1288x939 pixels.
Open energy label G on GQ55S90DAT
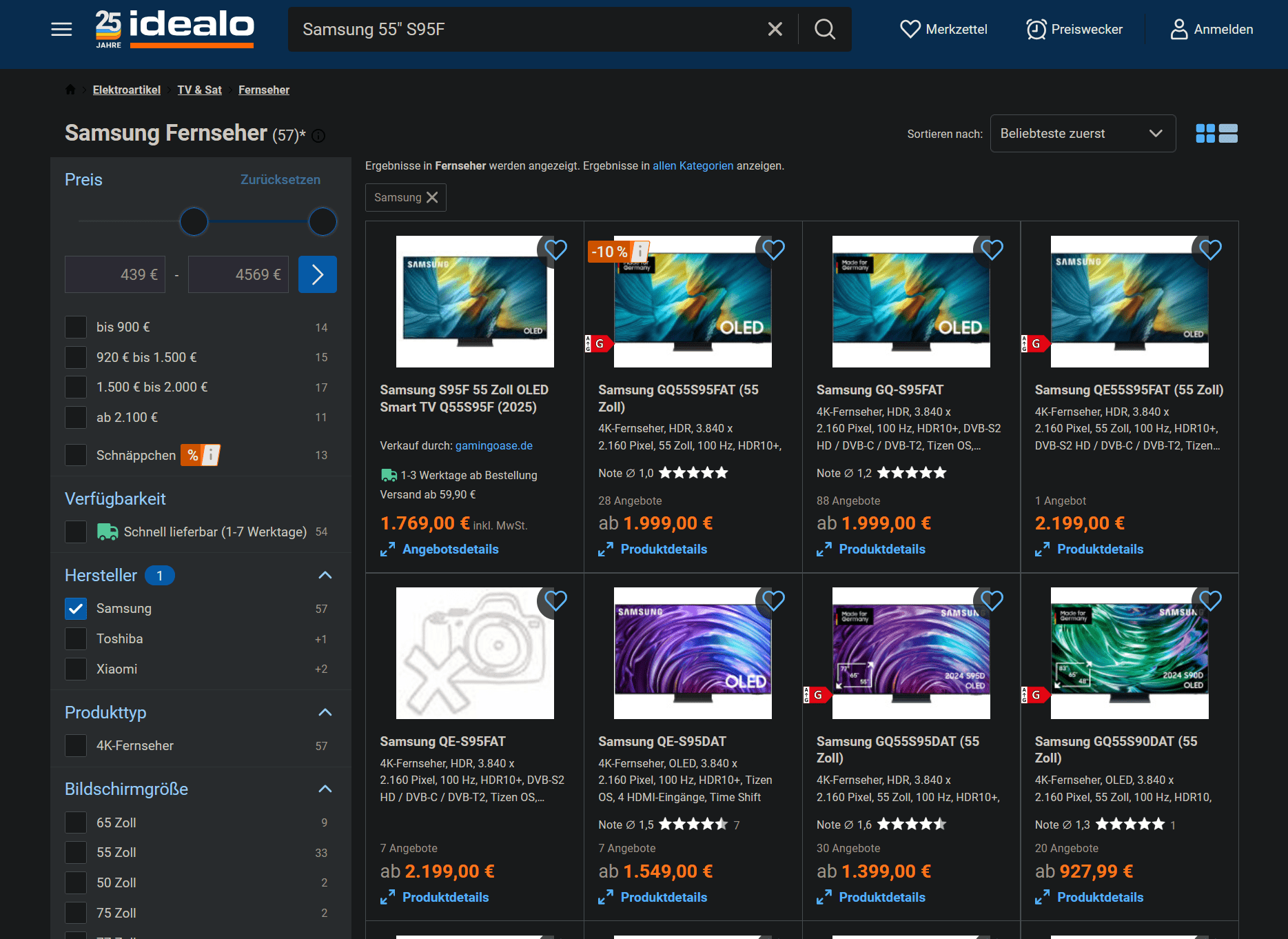pyautogui.click(x=1035, y=694)
